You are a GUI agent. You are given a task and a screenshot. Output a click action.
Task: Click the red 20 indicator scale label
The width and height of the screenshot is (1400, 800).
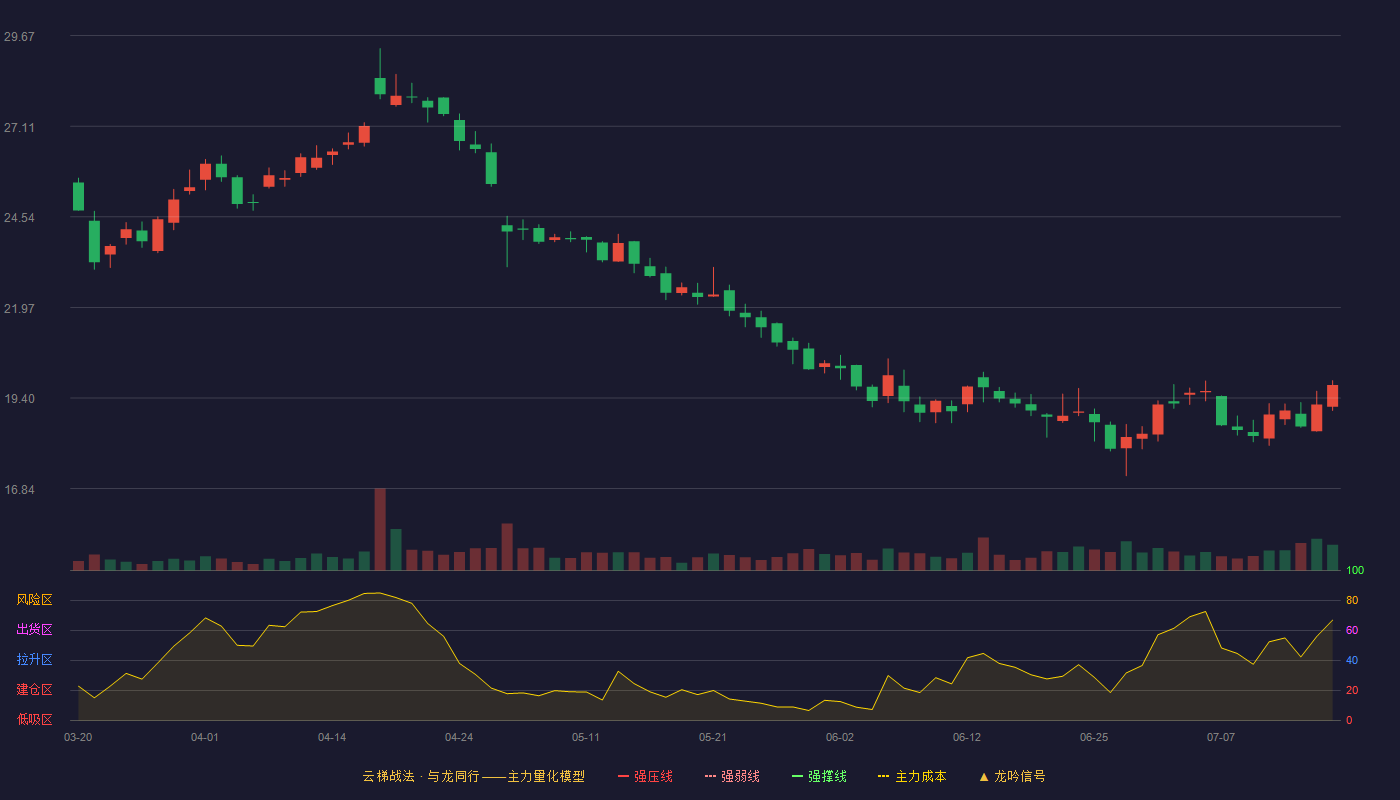[x=1352, y=690]
